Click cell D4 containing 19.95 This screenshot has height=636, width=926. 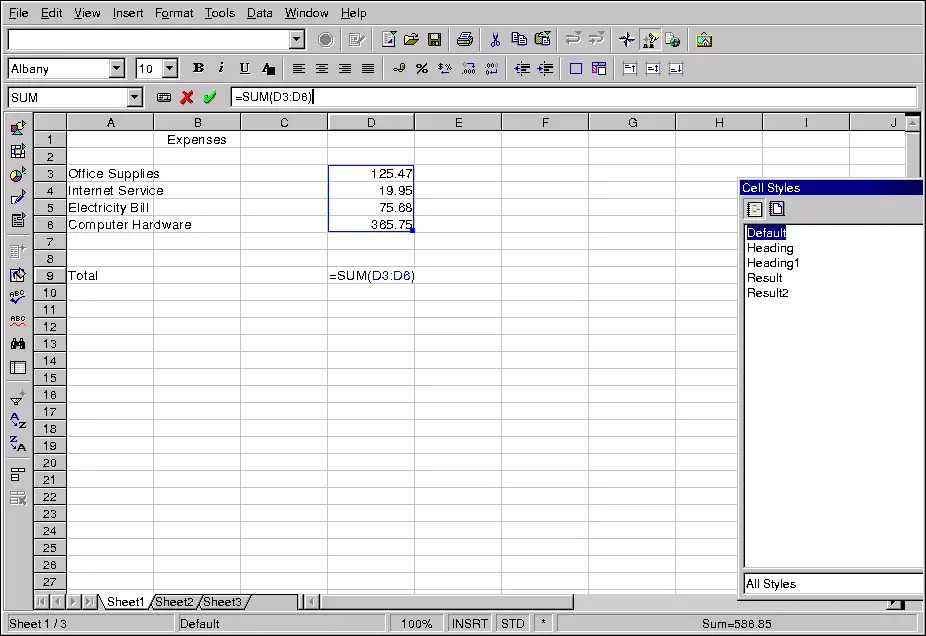[x=371, y=190]
